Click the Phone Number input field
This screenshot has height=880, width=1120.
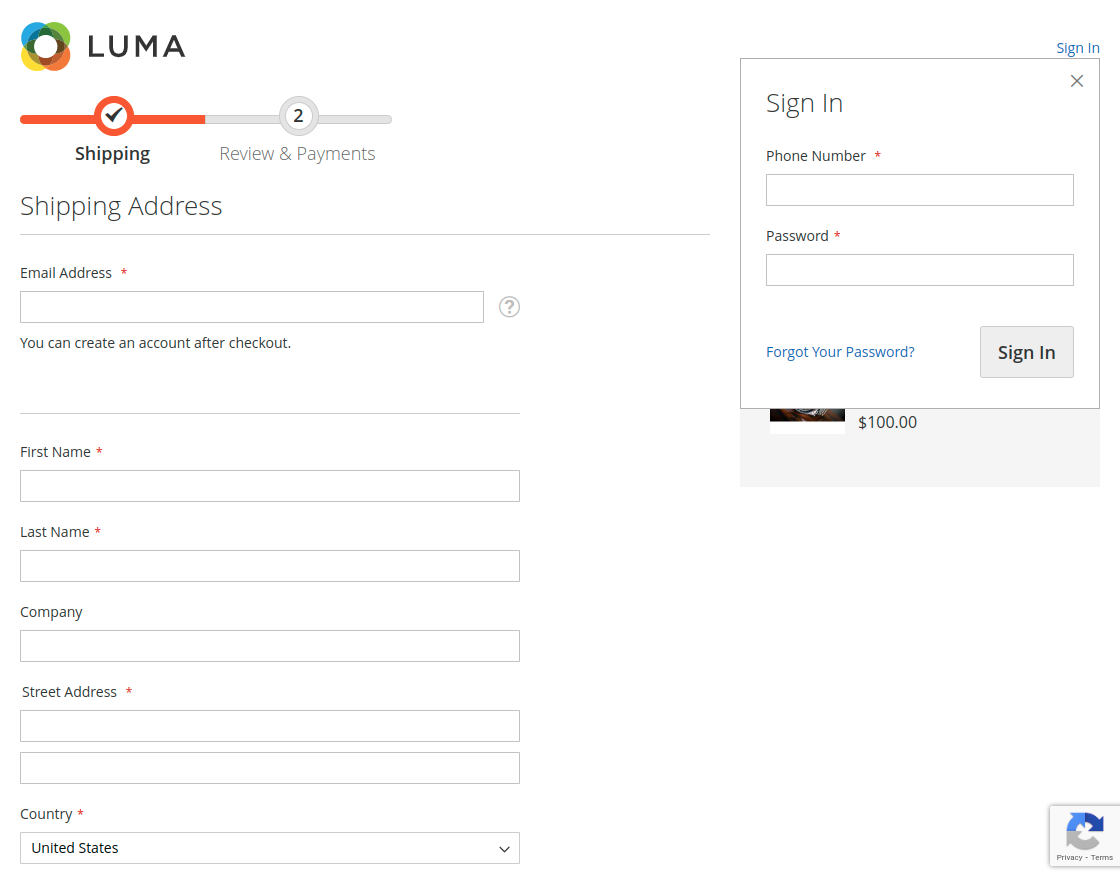pos(919,189)
